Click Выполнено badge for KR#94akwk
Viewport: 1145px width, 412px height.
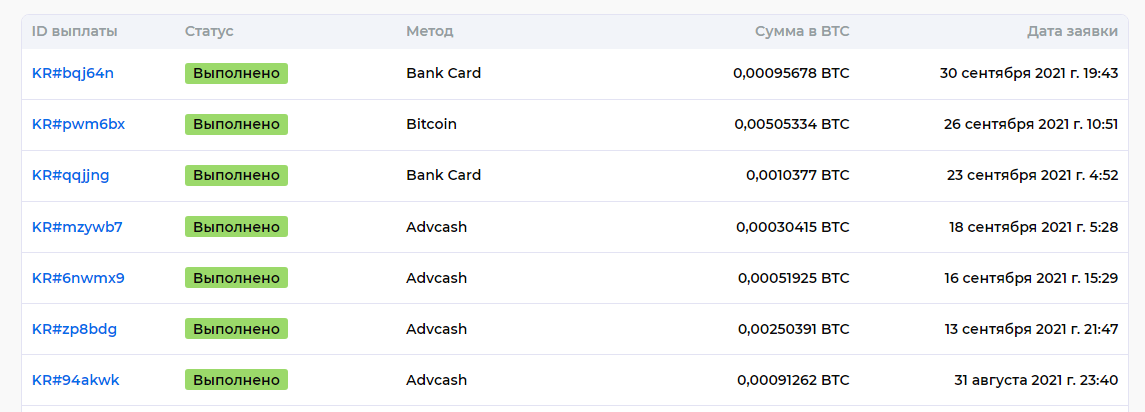coord(237,380)
